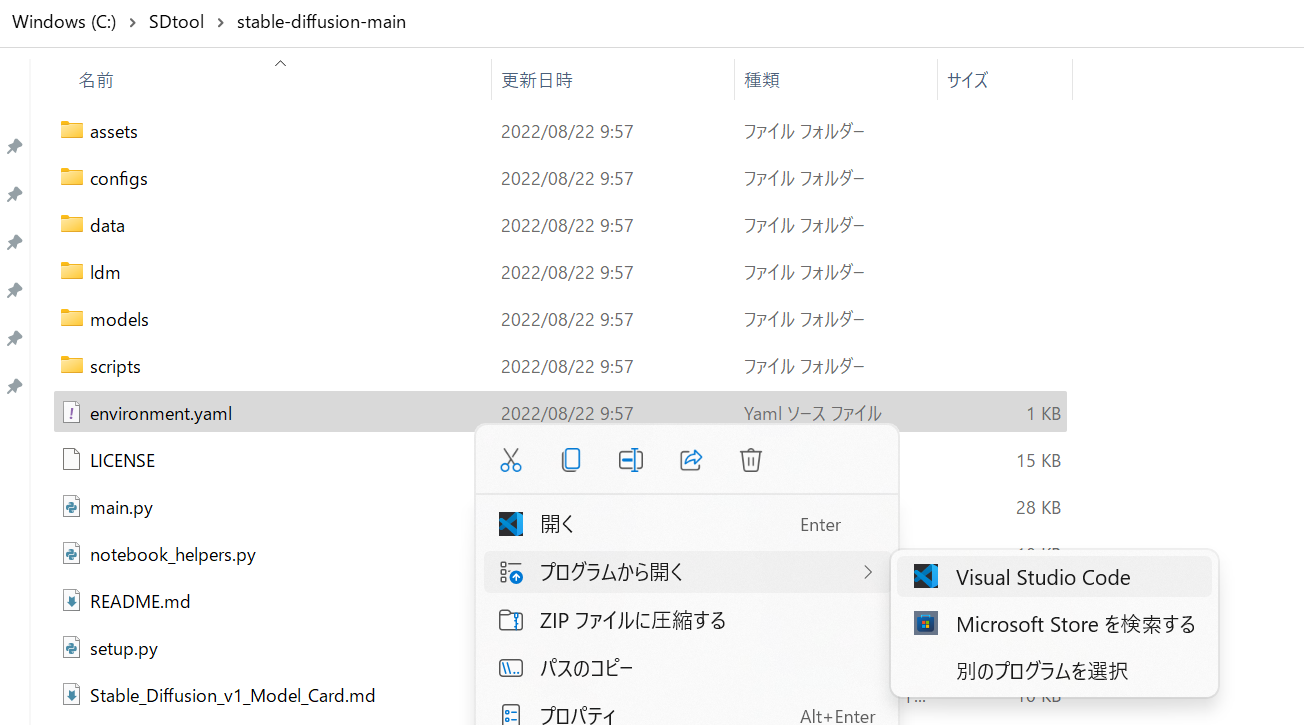Select the scripts folder
Image resolution: width=1304 pixels, height=725 pixels.
click(x=115, y=366)
